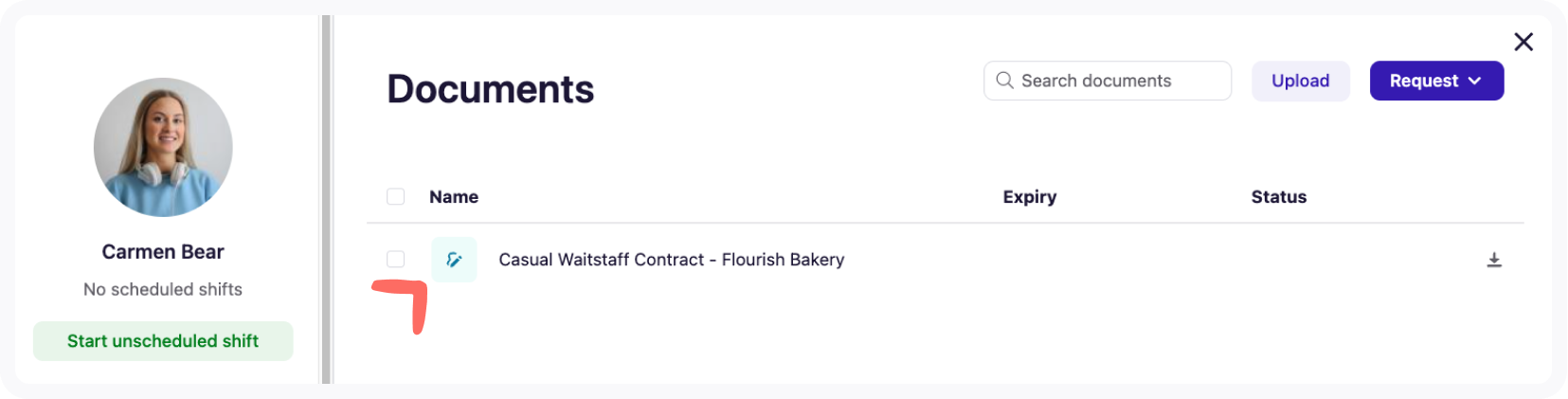Download the Casual Waitstaff Contract document

point(1494,260)
